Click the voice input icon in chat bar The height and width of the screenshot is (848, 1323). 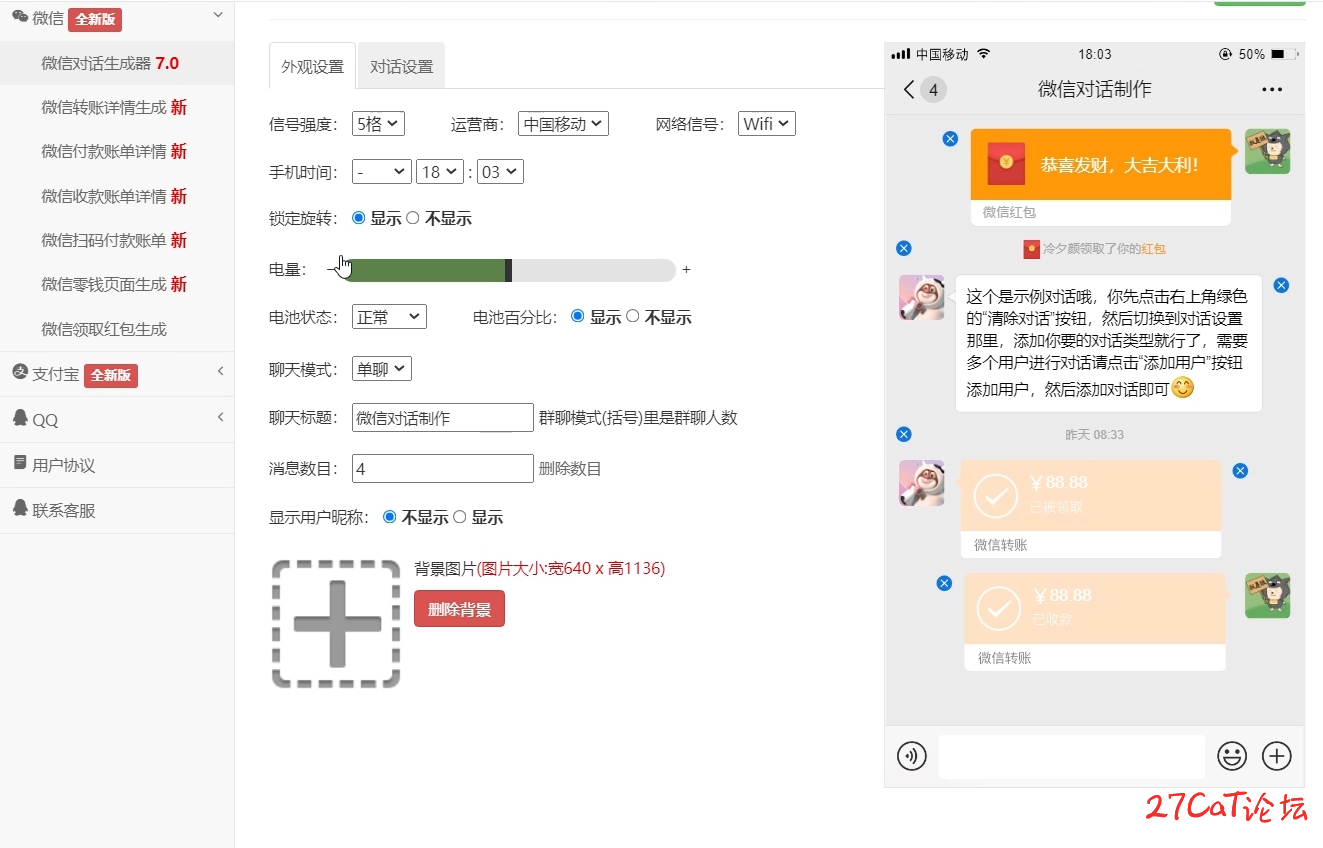(912, 756)
